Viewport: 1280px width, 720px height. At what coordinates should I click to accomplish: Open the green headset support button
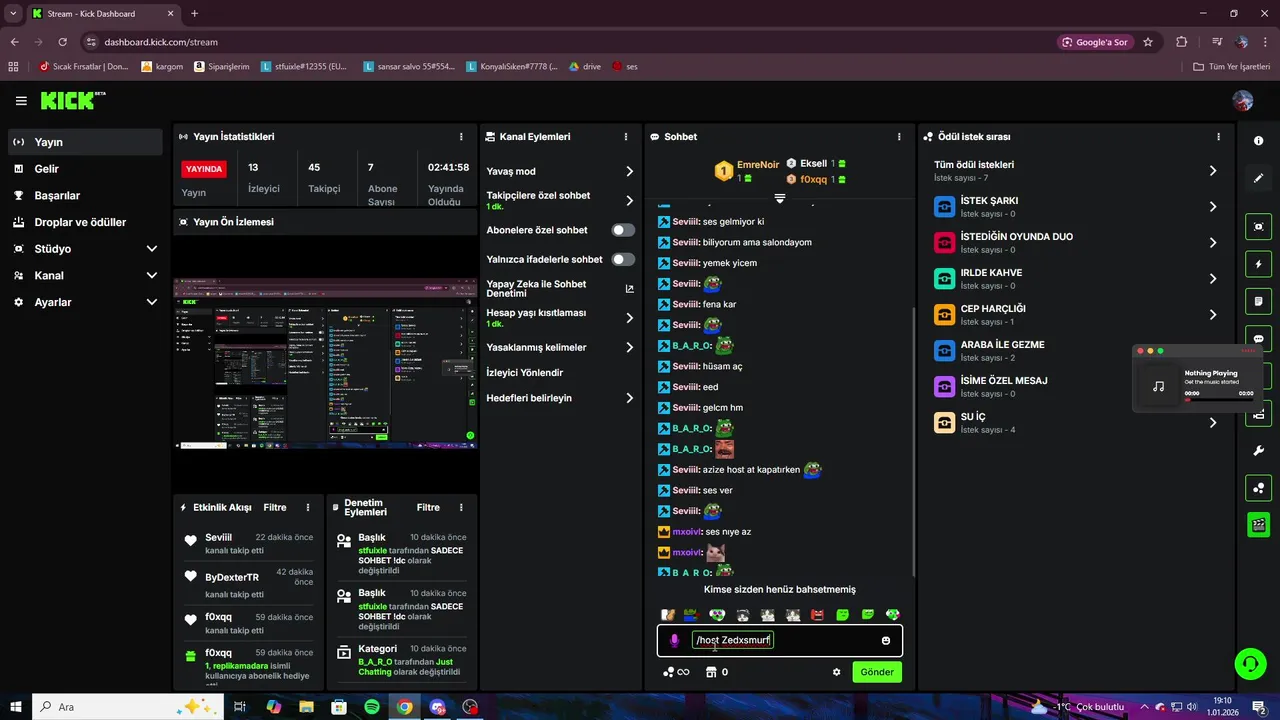coord(1249,664)
